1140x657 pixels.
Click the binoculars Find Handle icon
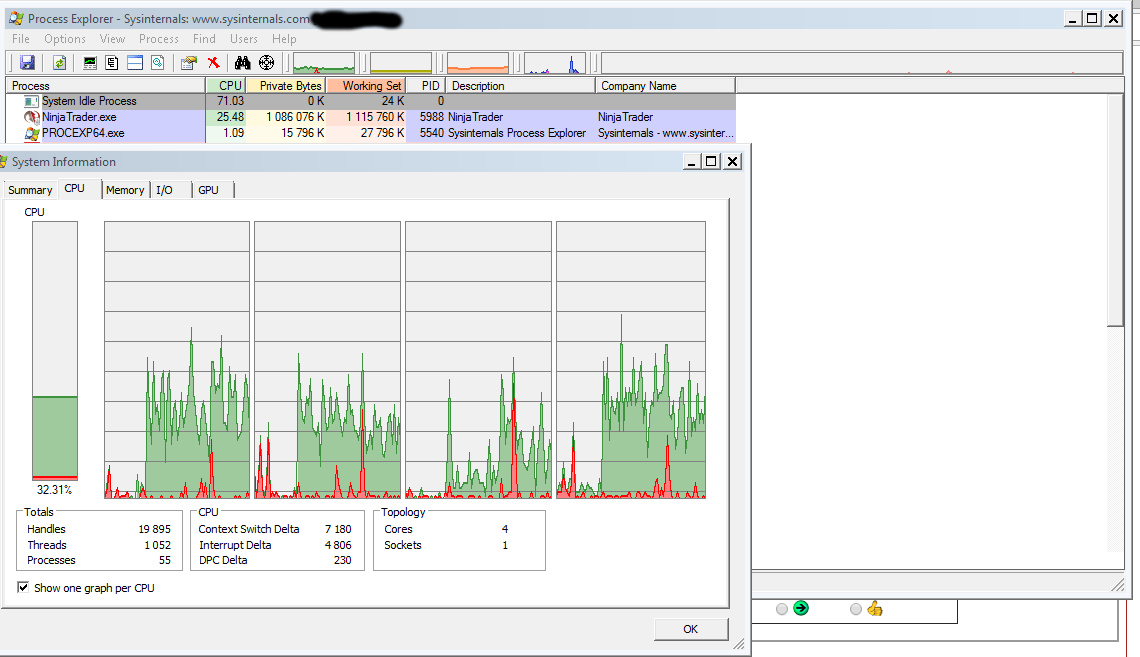[x=242, y=63]
